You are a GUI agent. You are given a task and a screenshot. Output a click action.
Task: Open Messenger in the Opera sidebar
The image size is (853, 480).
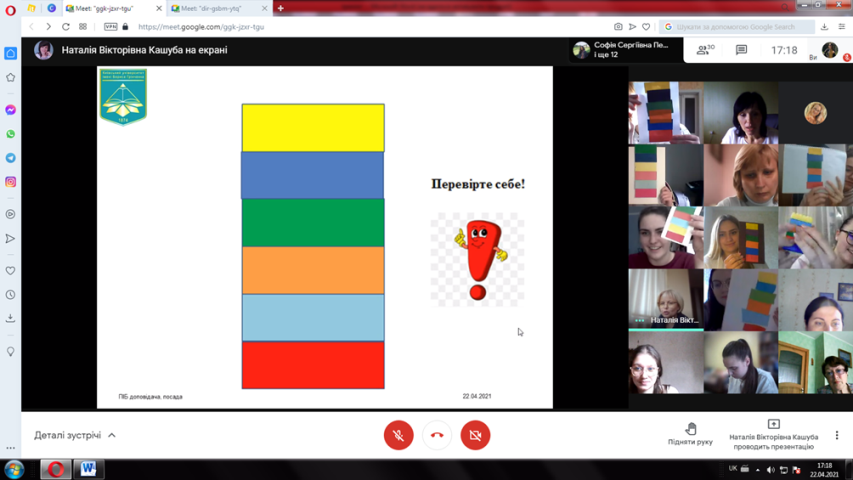pos(11,110)
